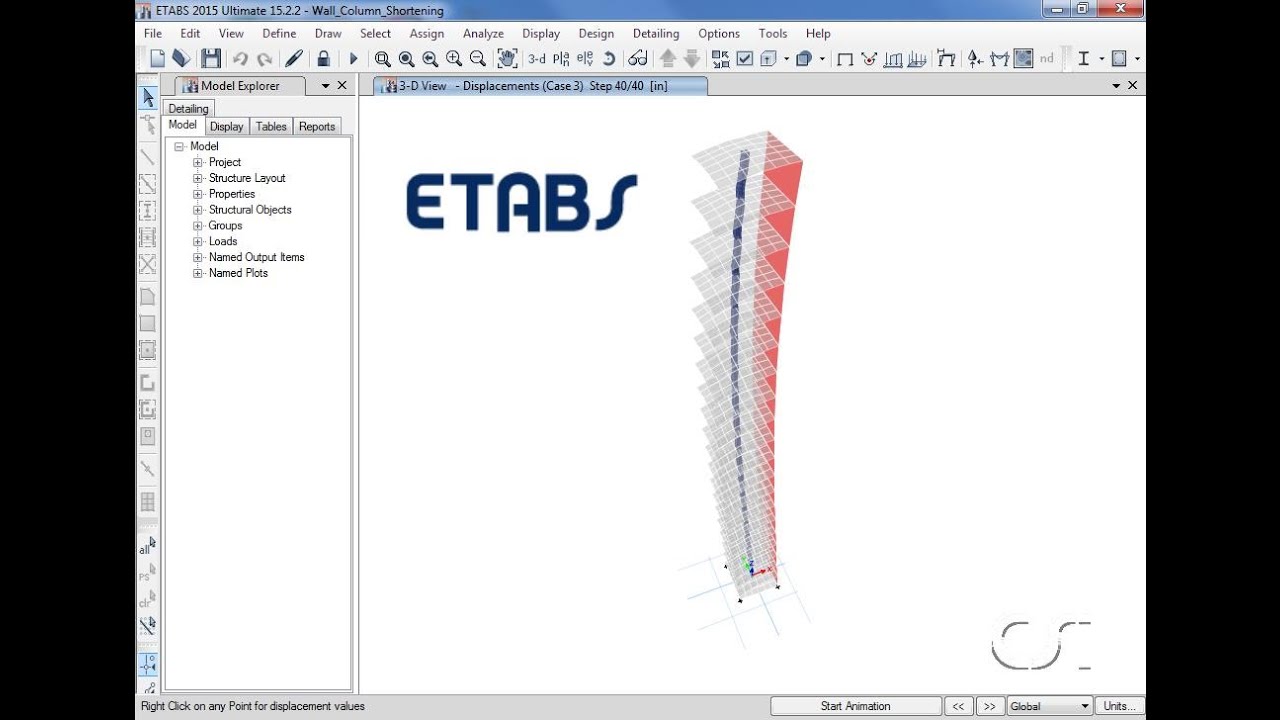Open the I-section design dropdown arrow
The height and width of the screenshot is (720, 1280).
[1101, 59]
